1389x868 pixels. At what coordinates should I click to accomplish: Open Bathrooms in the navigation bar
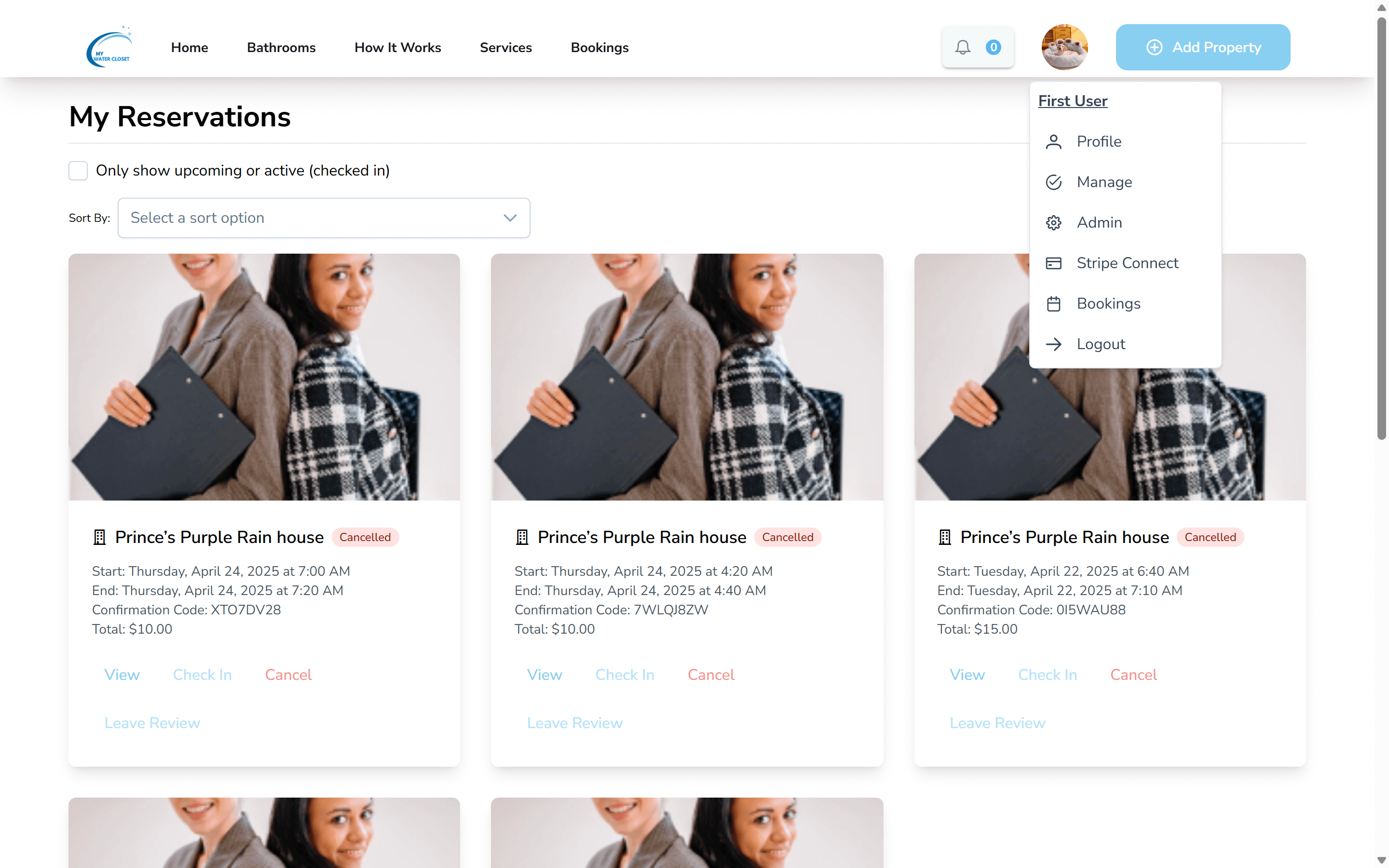pyautogui.click(x=281, y=48)
